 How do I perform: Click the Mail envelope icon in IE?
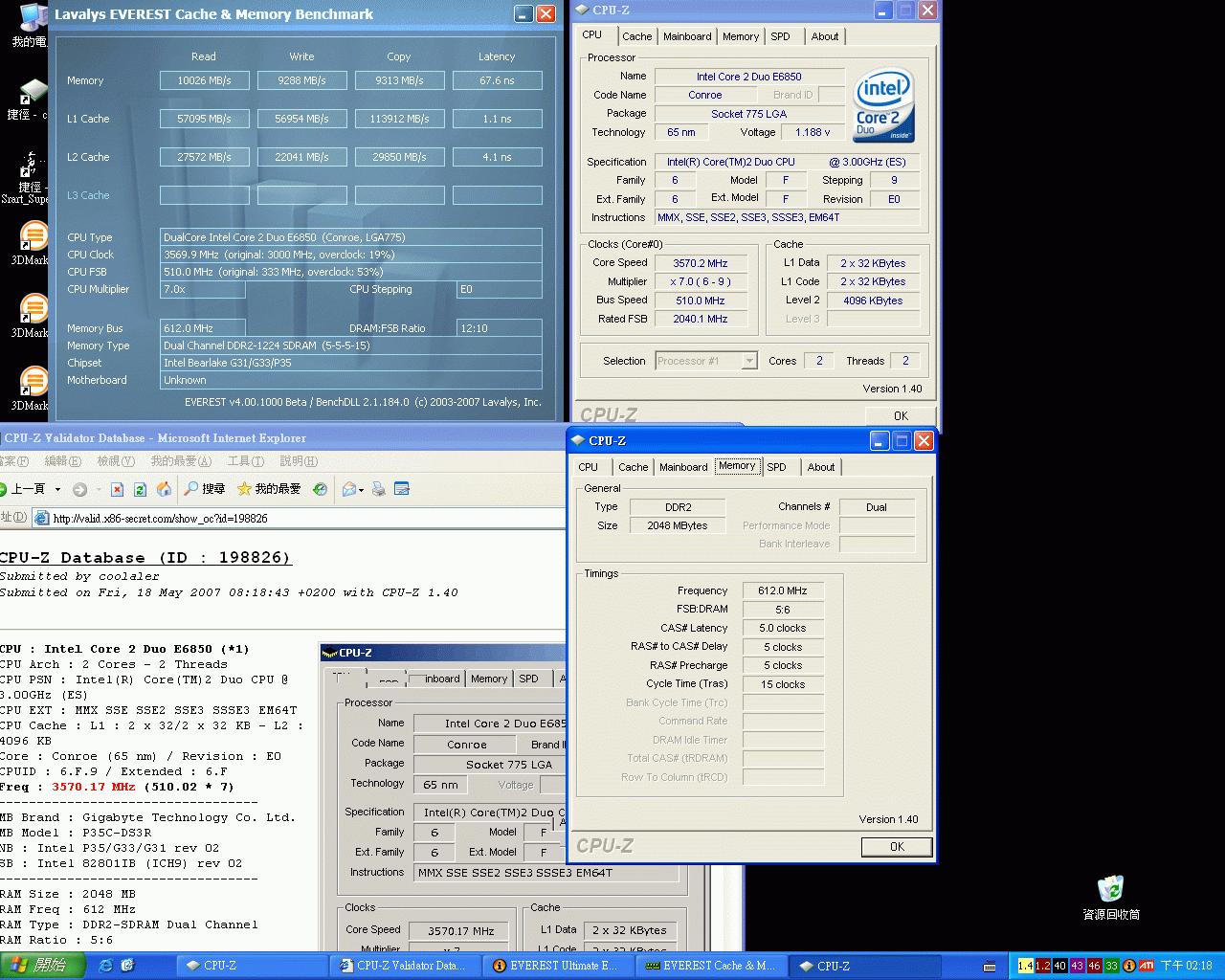coord(349,489)
